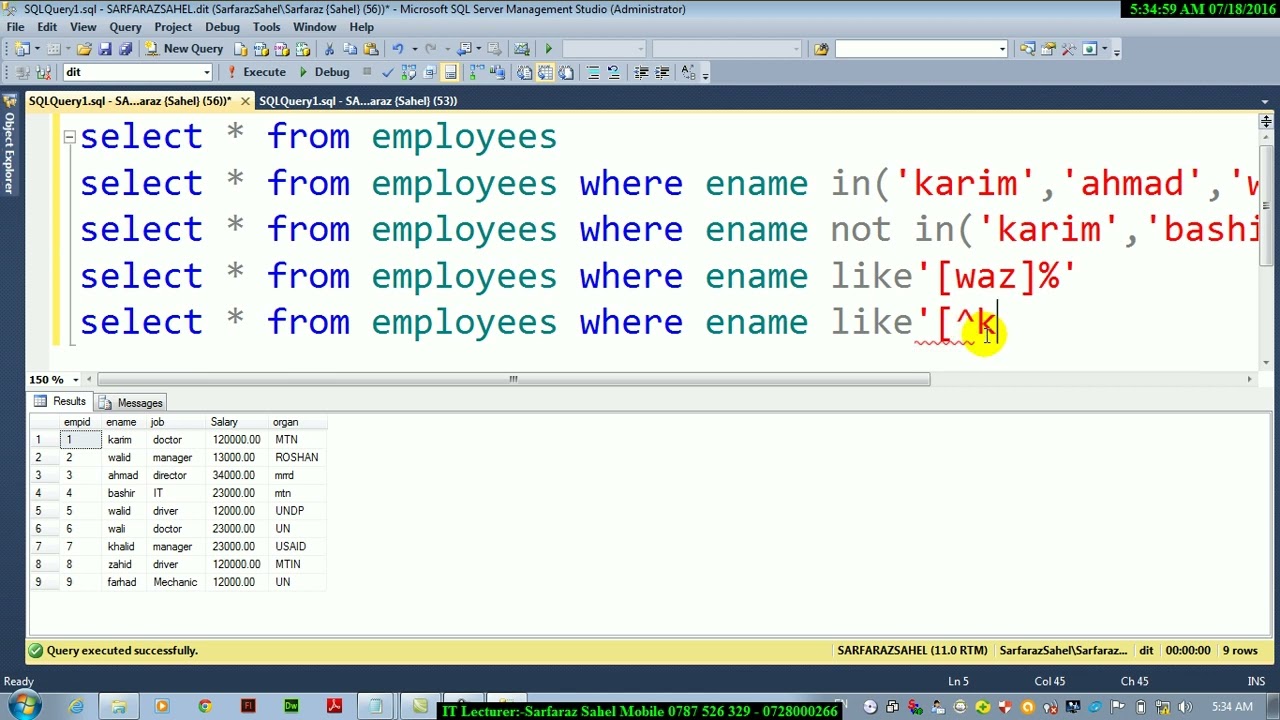Click the Properties Window wrench icon
The height and width of the screenshot is (720, 1280).
[1048, 48]
